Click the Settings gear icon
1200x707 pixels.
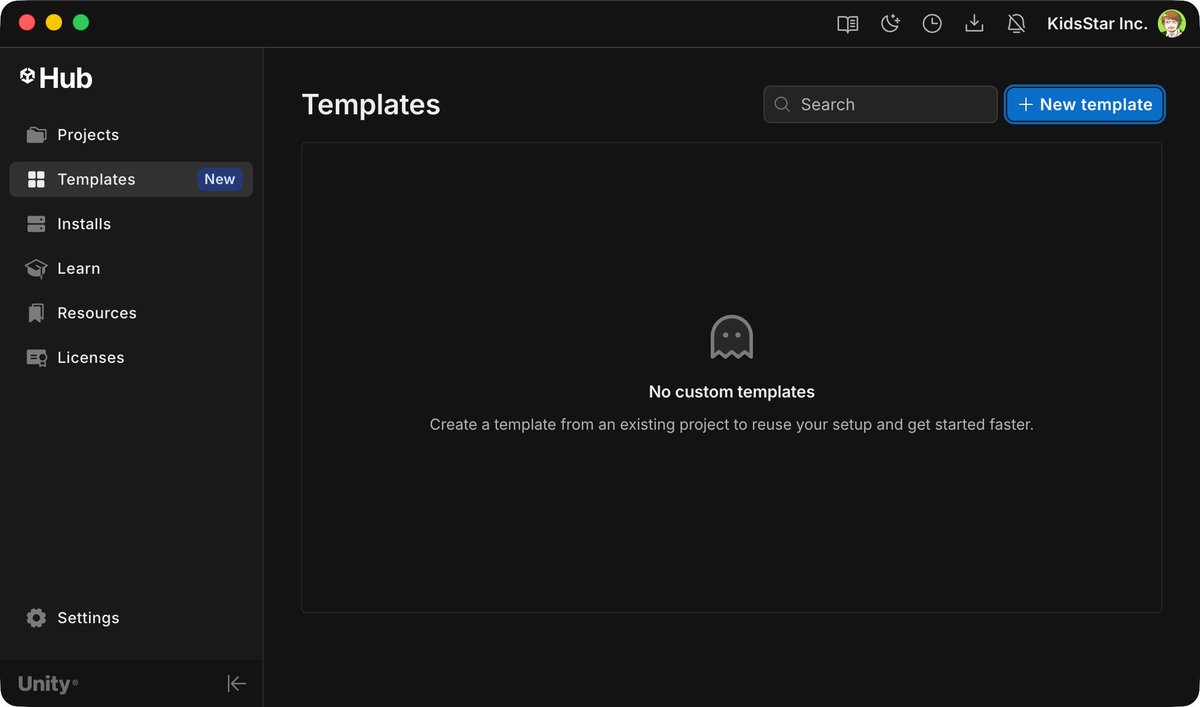pyautogui.click(x=36, y=618)
